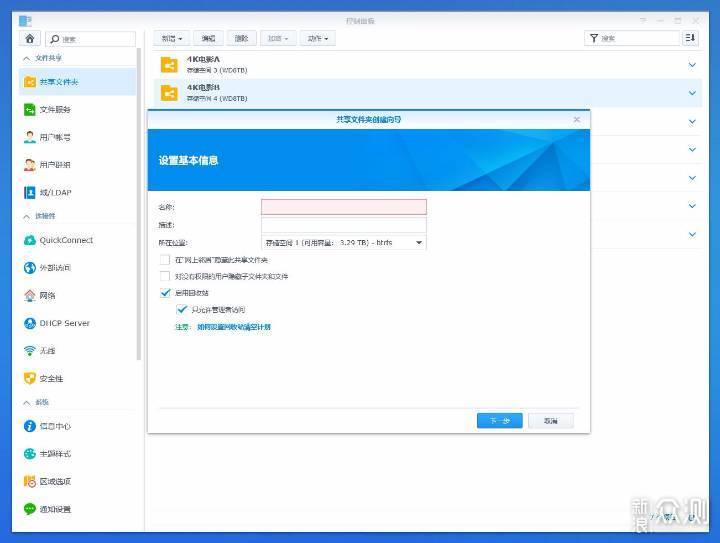The width and height of the screenshot is (720, 543).
Task: Uncheck the admin-only access checkbox
Action: pyautogui.click(x=182, y=310)
